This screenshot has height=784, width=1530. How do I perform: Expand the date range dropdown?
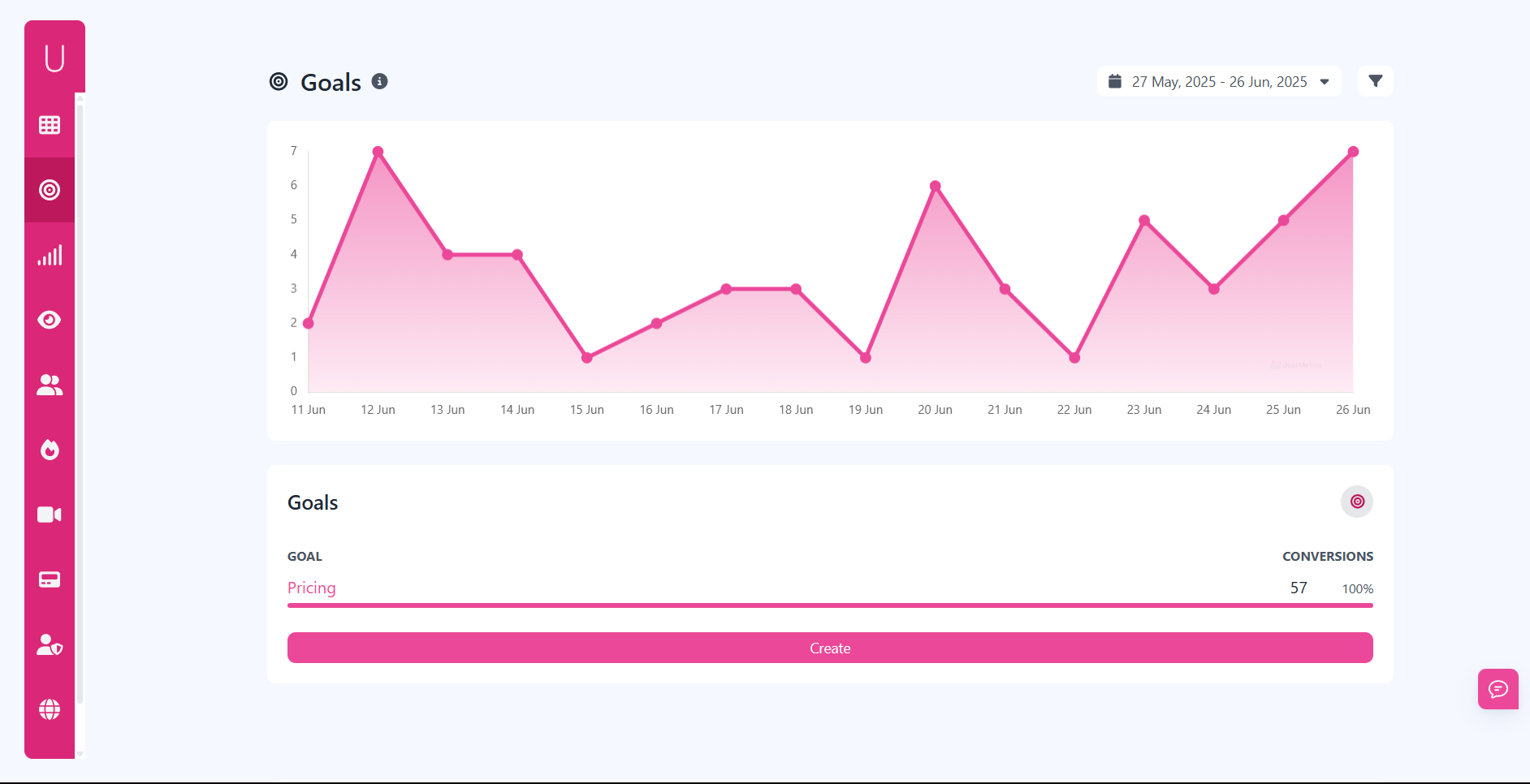[x=1325, y=81]
